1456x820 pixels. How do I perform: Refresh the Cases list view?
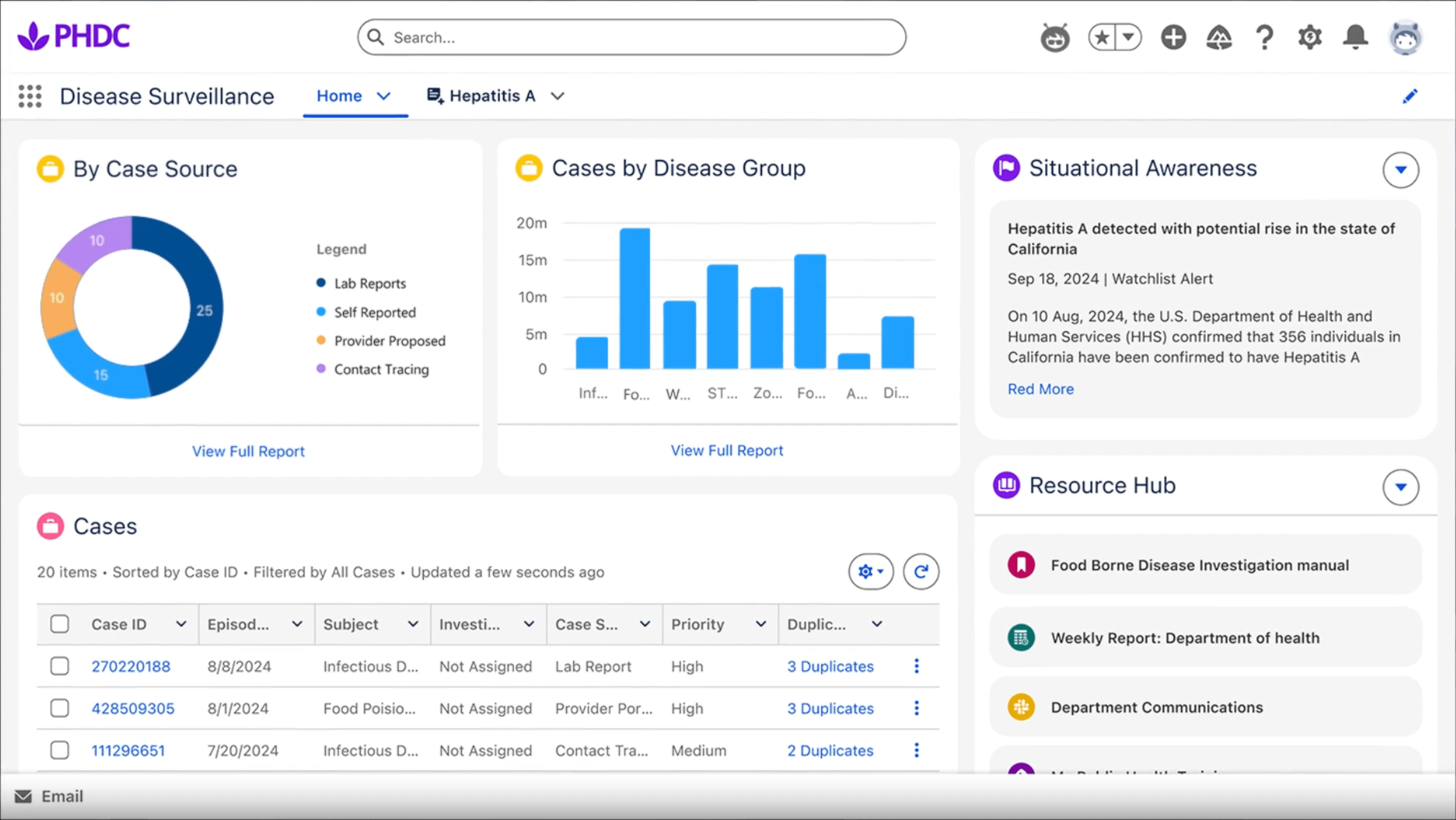tap(921, 572)
